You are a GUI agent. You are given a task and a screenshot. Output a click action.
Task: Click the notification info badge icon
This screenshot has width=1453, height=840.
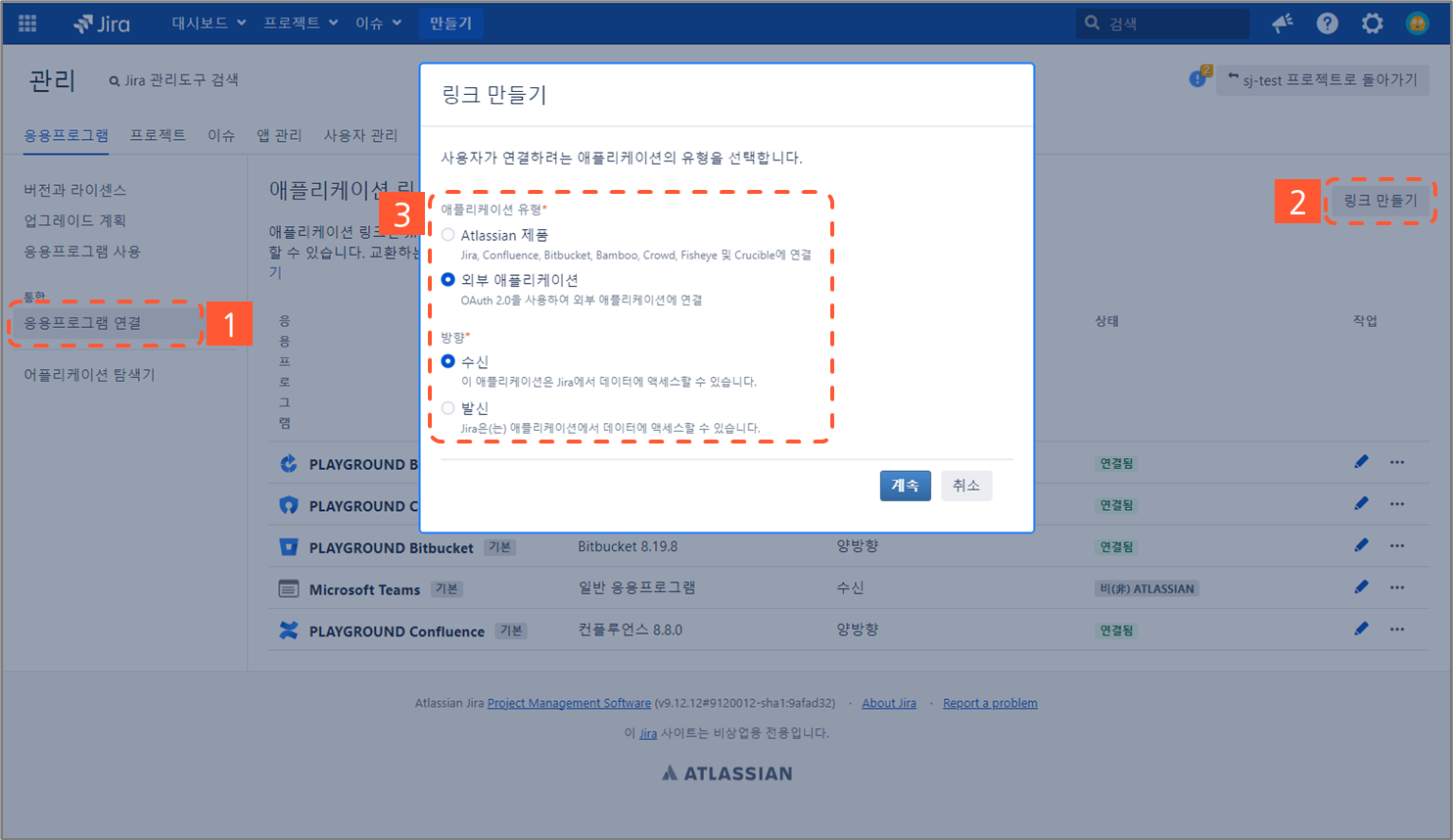(1198, 77)
